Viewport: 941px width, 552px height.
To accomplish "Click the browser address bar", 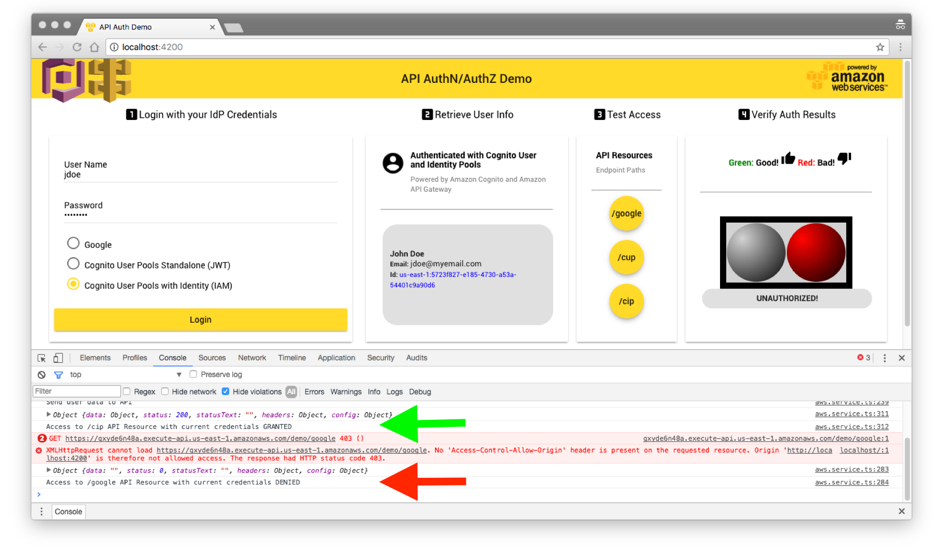I will click(x=498, y=47).
